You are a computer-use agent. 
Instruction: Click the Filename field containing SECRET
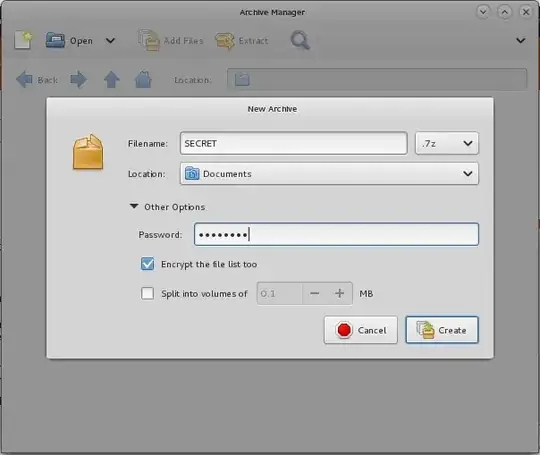pos(293,143)
